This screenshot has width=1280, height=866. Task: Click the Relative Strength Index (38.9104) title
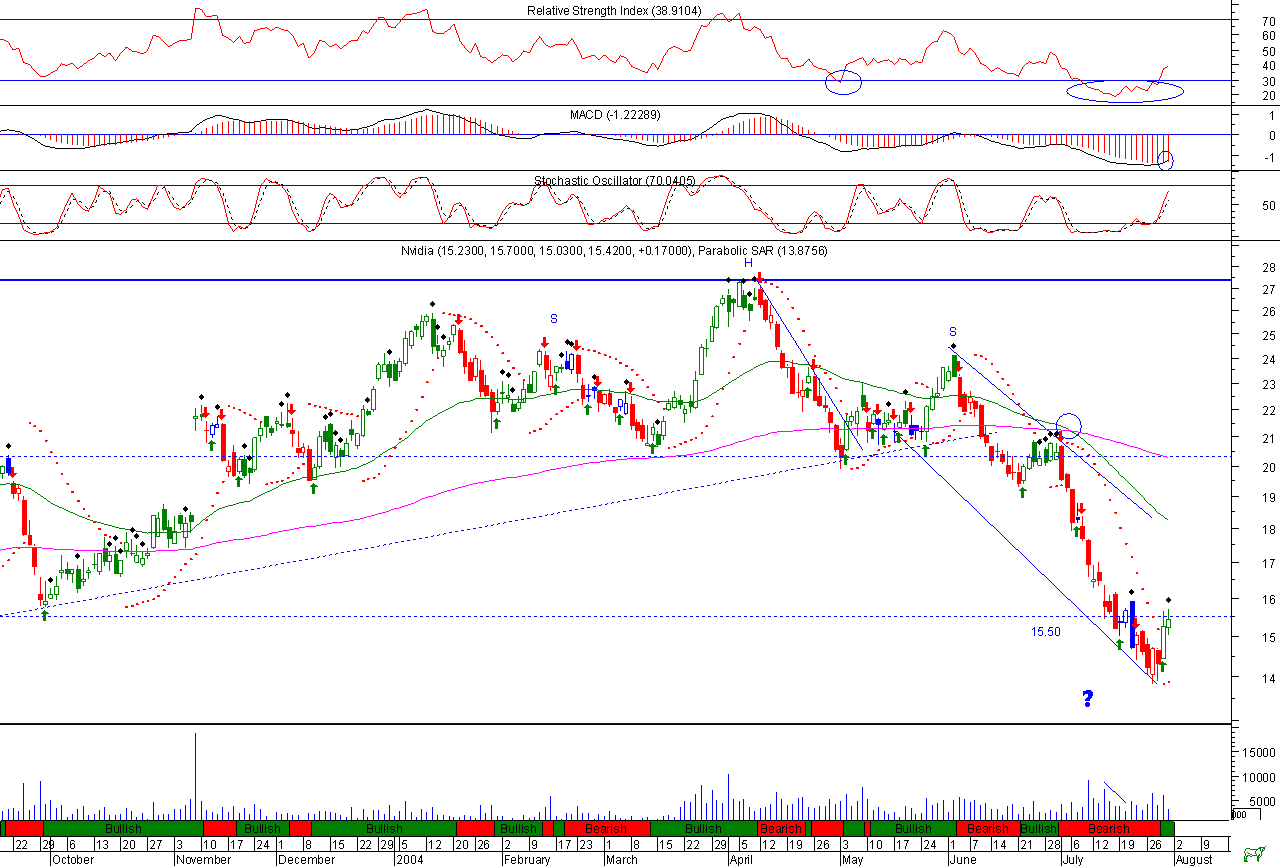[x=614, y=11]
